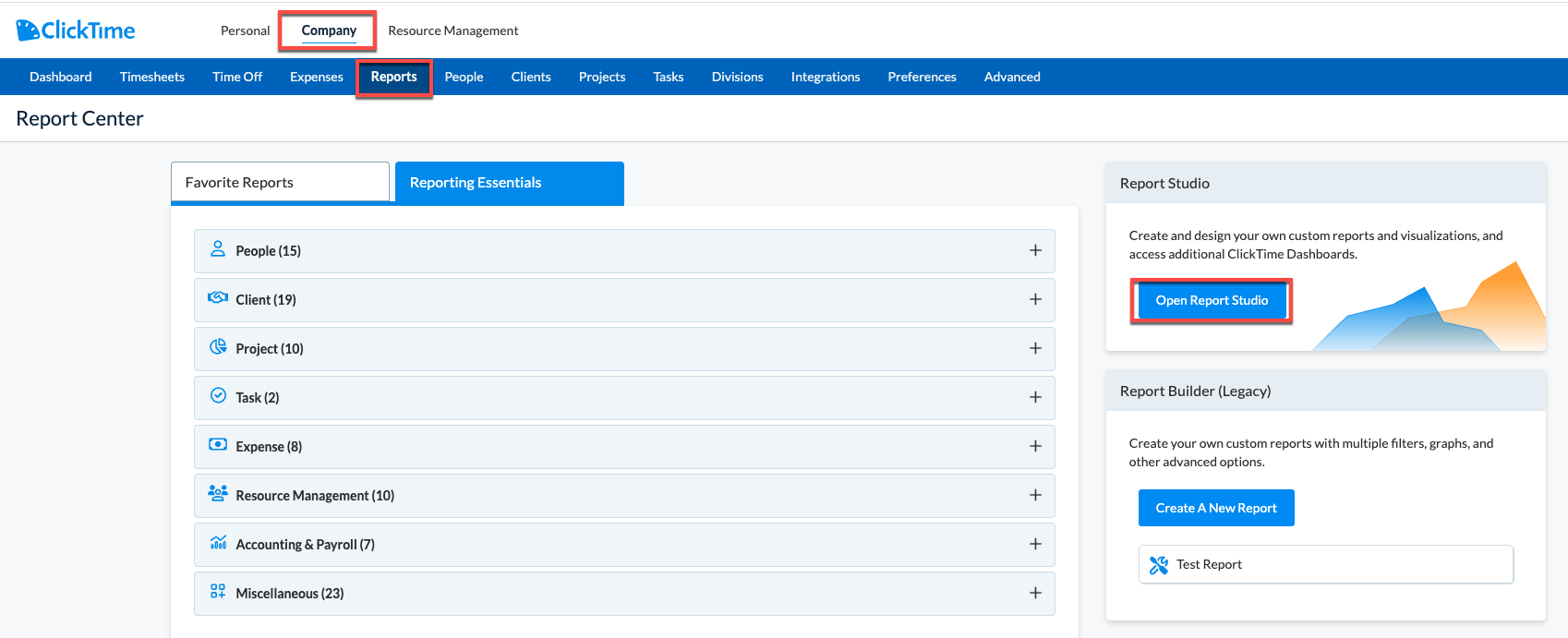Click the Client (19) label
The image size is (1568, 638).
click(266, 300)
